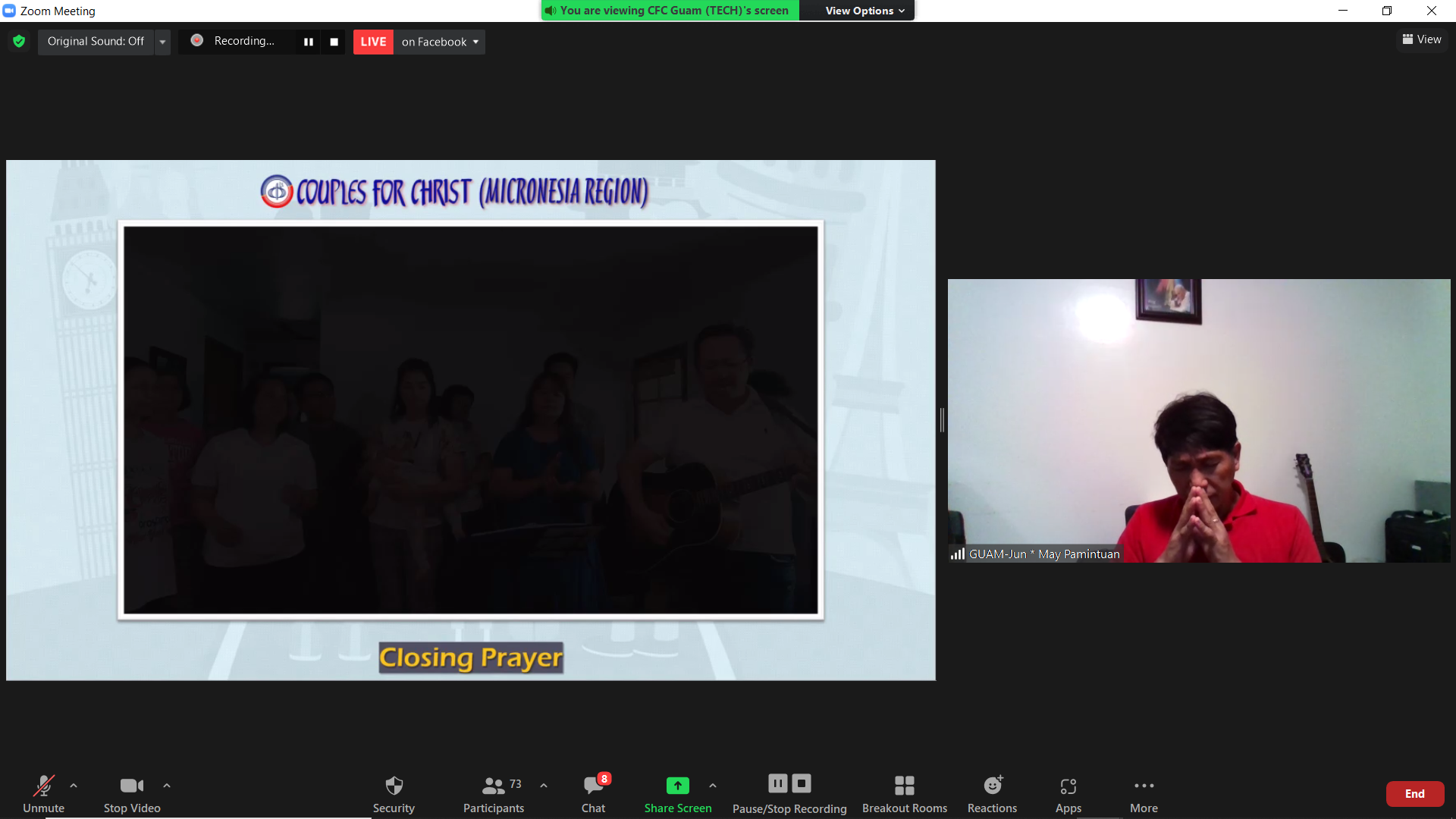Open the Apps panel
Image resolution: width=1456 pixels, height=819 pixels.
tap(1068, 794)
